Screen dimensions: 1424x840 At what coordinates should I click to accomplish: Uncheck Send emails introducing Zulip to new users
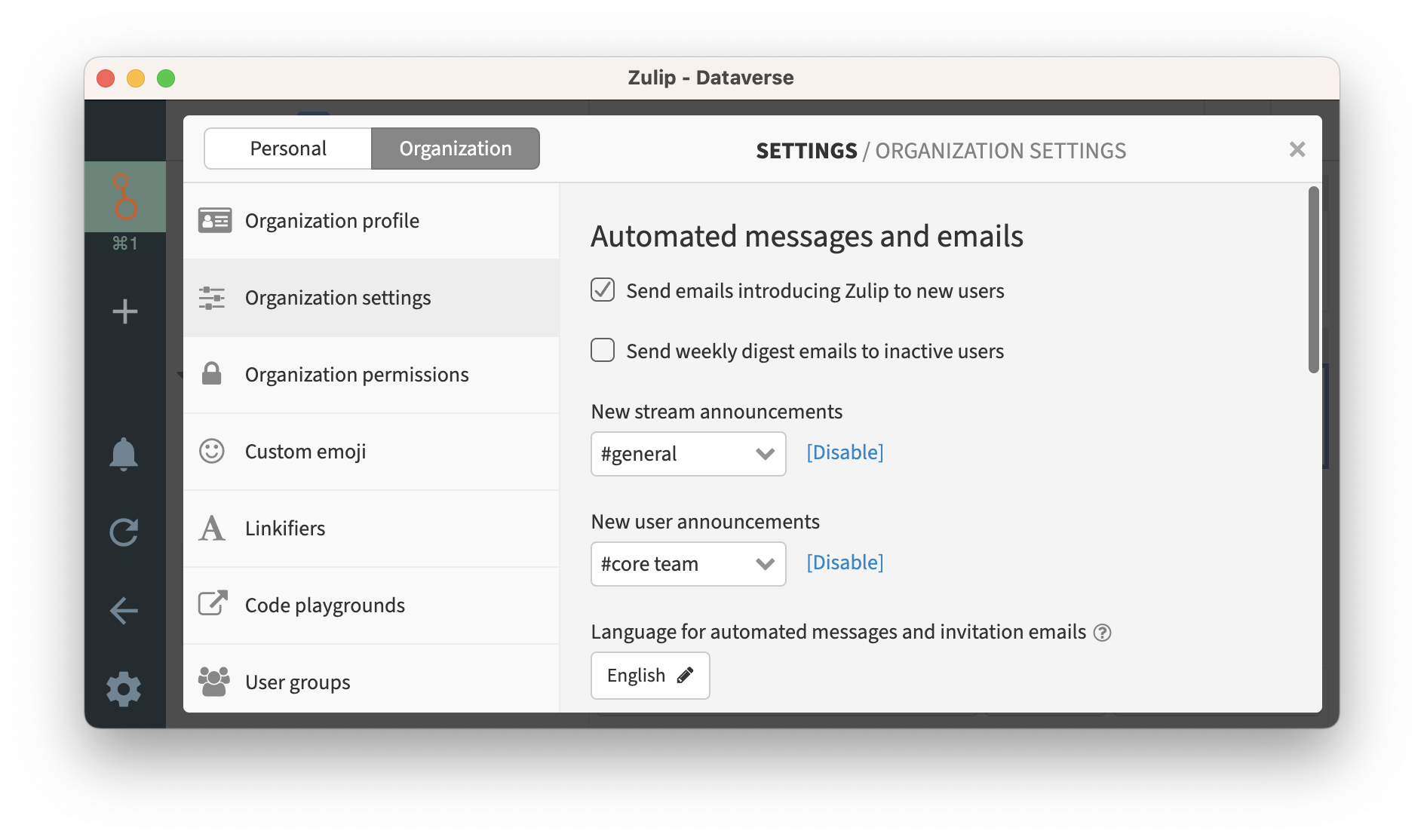click(x=603, y=290)
